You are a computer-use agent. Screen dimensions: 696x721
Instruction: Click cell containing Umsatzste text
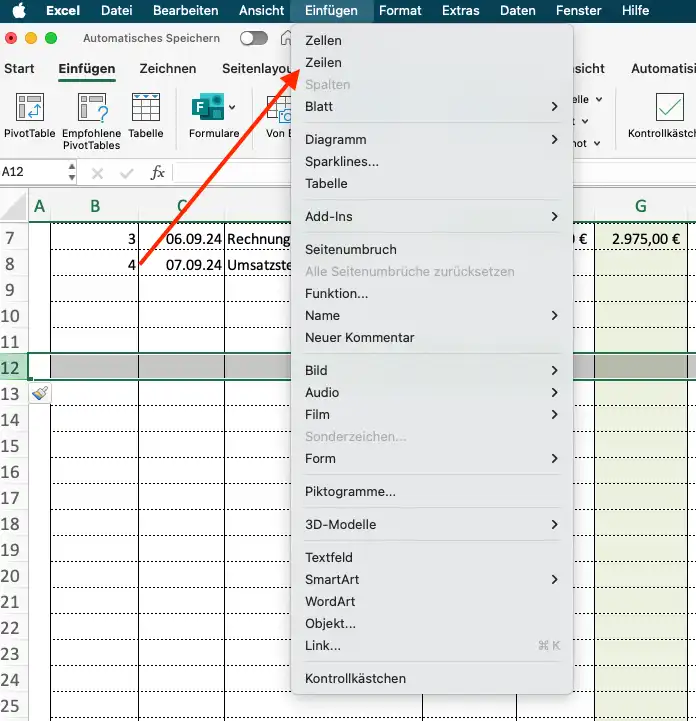(258, 264)
